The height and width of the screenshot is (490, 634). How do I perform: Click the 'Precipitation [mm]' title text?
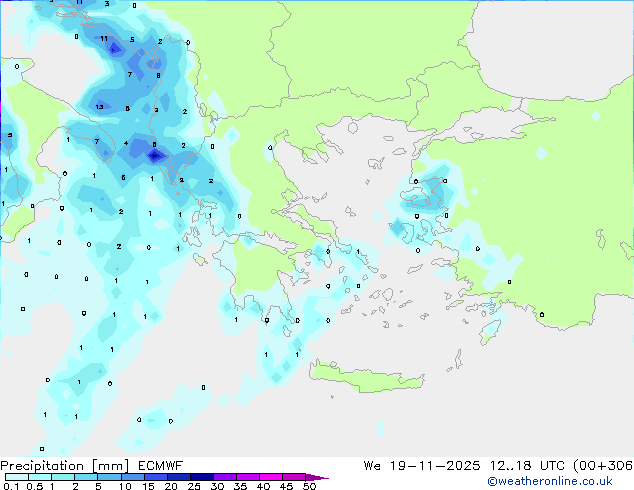pos(64,466)
